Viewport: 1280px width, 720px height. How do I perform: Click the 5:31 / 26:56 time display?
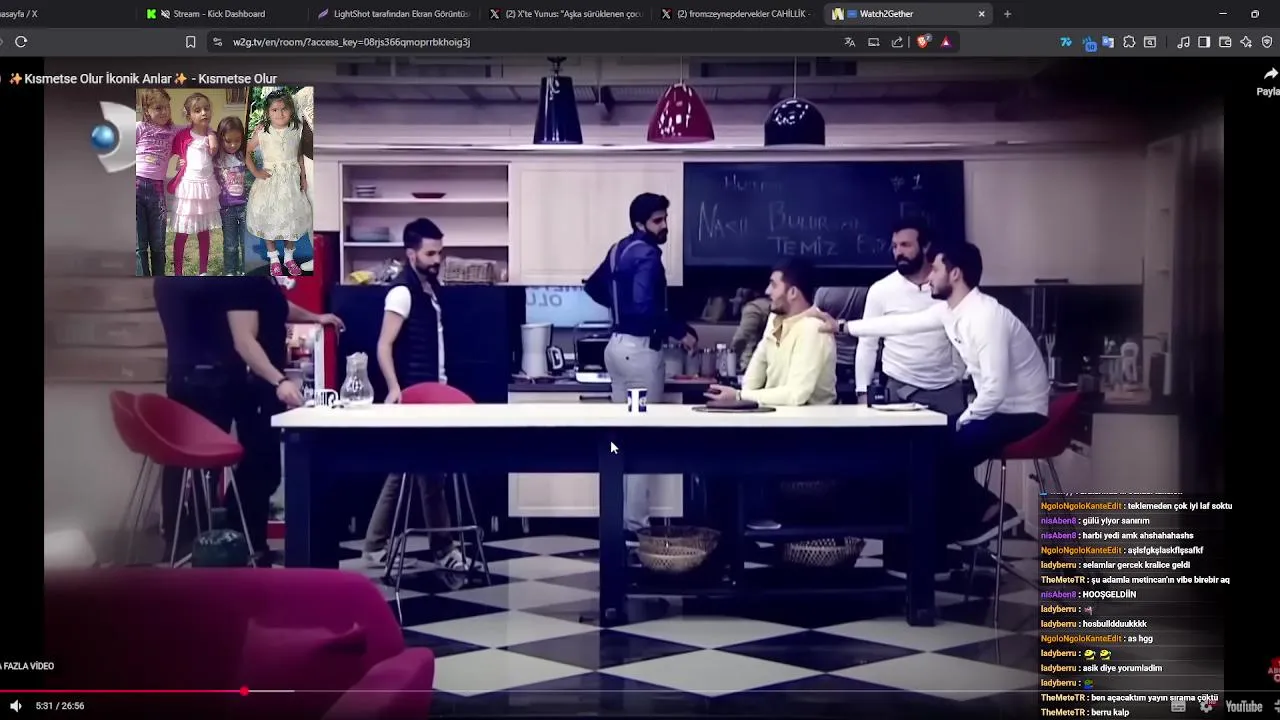coord(60,706)
